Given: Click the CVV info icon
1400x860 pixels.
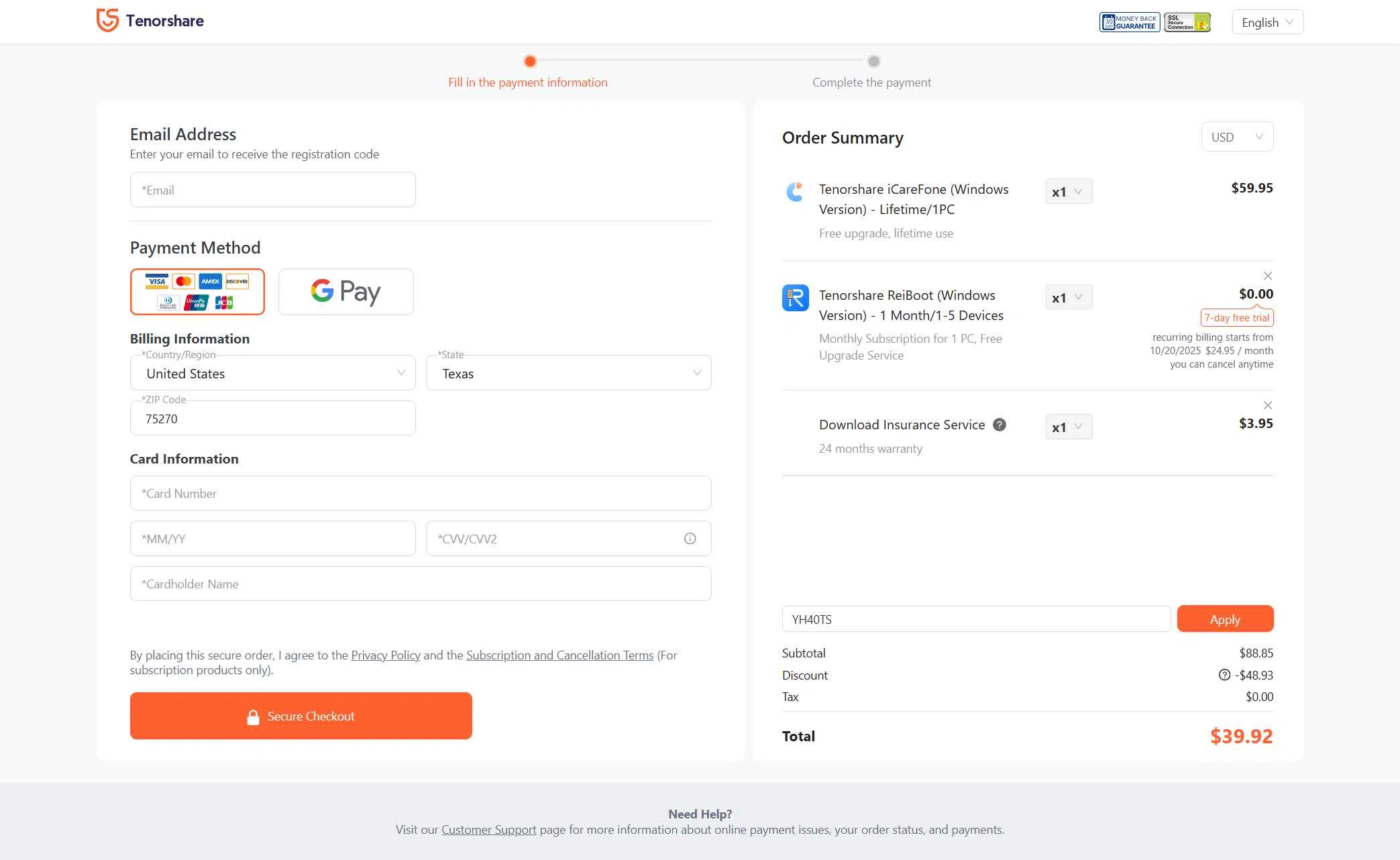Looking at the screenshot, I should [690, 539].
